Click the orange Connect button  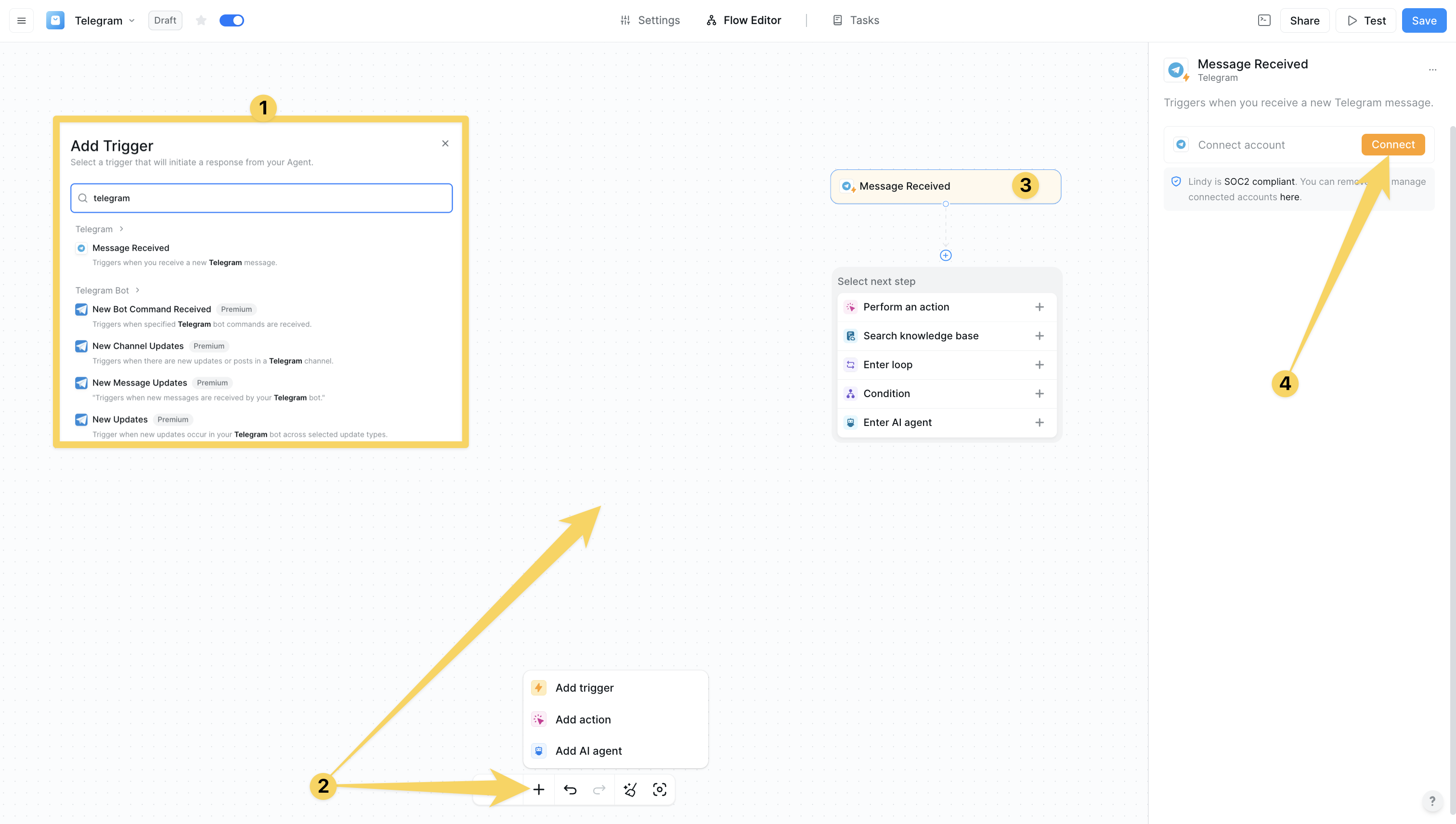tap(1392, 144)
